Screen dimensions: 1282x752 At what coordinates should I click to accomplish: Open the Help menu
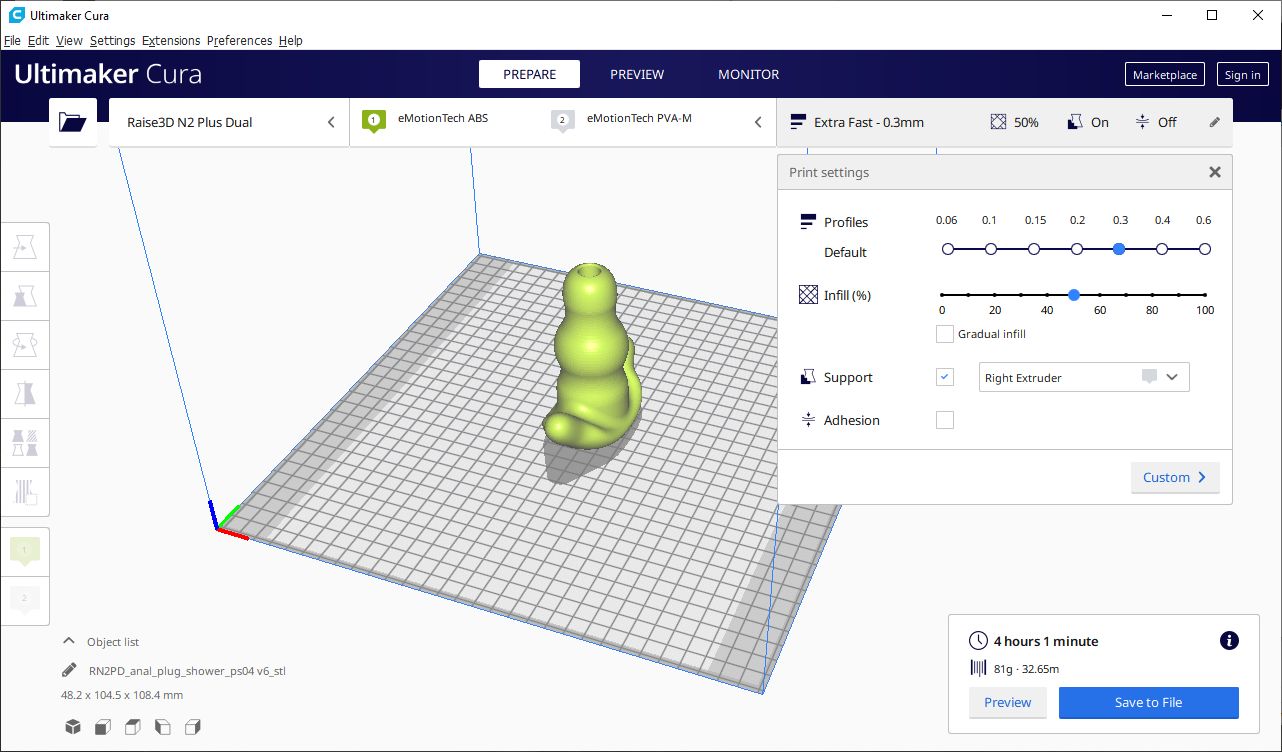point(290,41)
